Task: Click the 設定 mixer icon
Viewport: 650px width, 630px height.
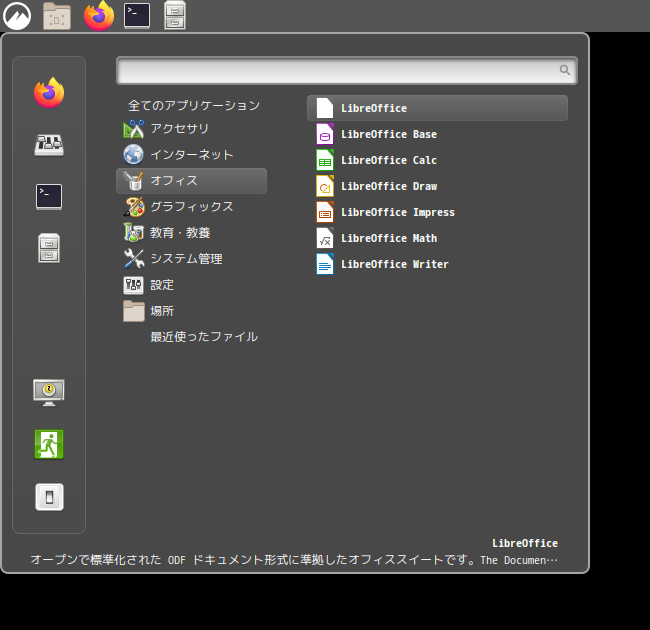Action: click(x=133, y=285)
